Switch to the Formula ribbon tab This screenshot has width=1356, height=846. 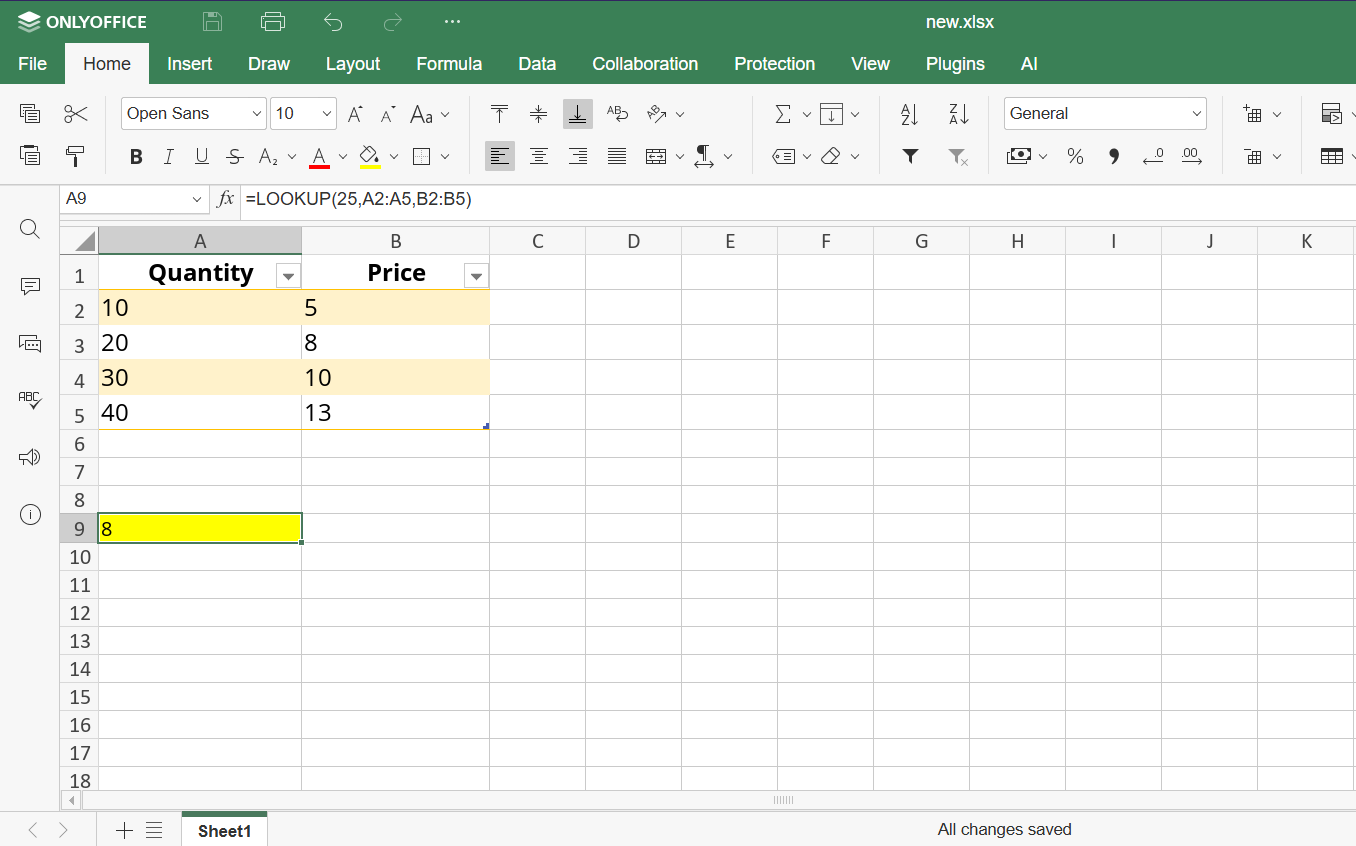tap(449, 63)
